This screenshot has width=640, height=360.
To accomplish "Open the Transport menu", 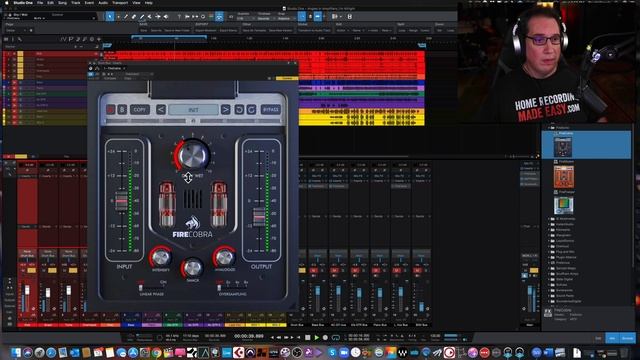I will [x=120, y=2].
